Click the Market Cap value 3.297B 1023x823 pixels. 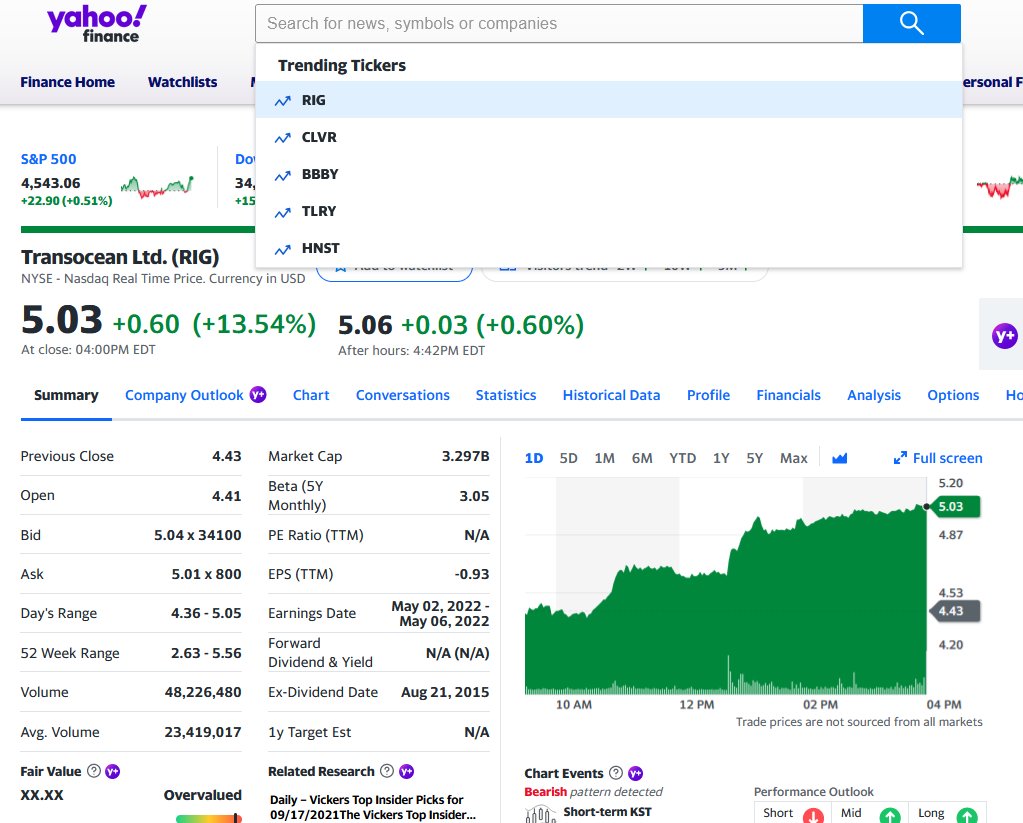(465, 456)
